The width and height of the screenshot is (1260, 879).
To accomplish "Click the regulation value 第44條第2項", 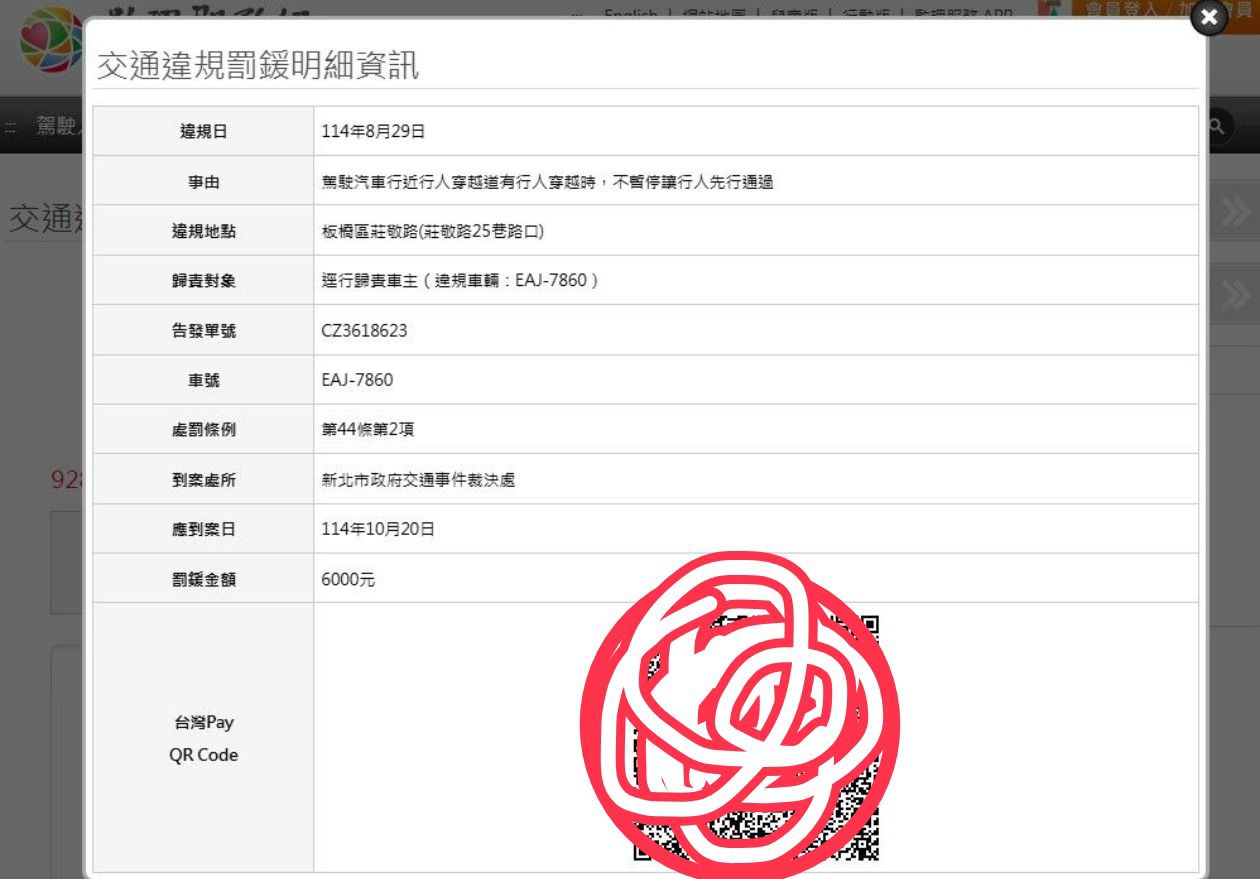I will click(x=367, y=429).
